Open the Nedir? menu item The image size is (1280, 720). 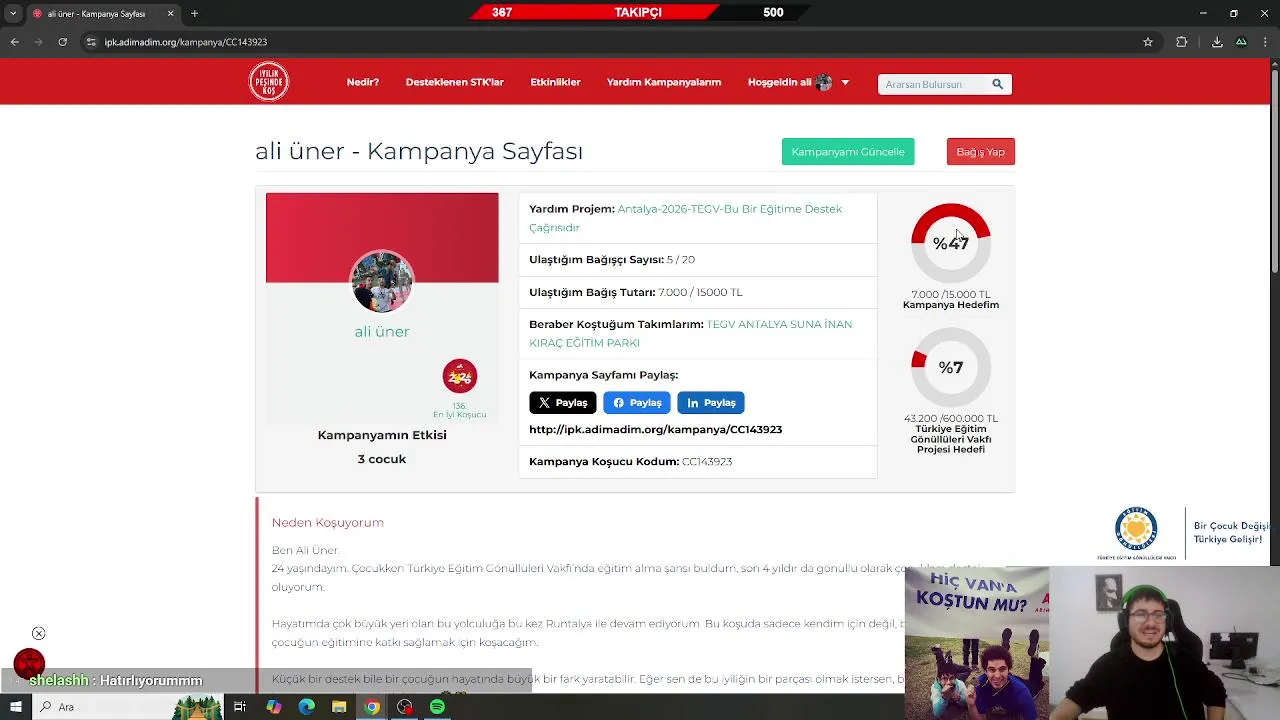point(362,82)
